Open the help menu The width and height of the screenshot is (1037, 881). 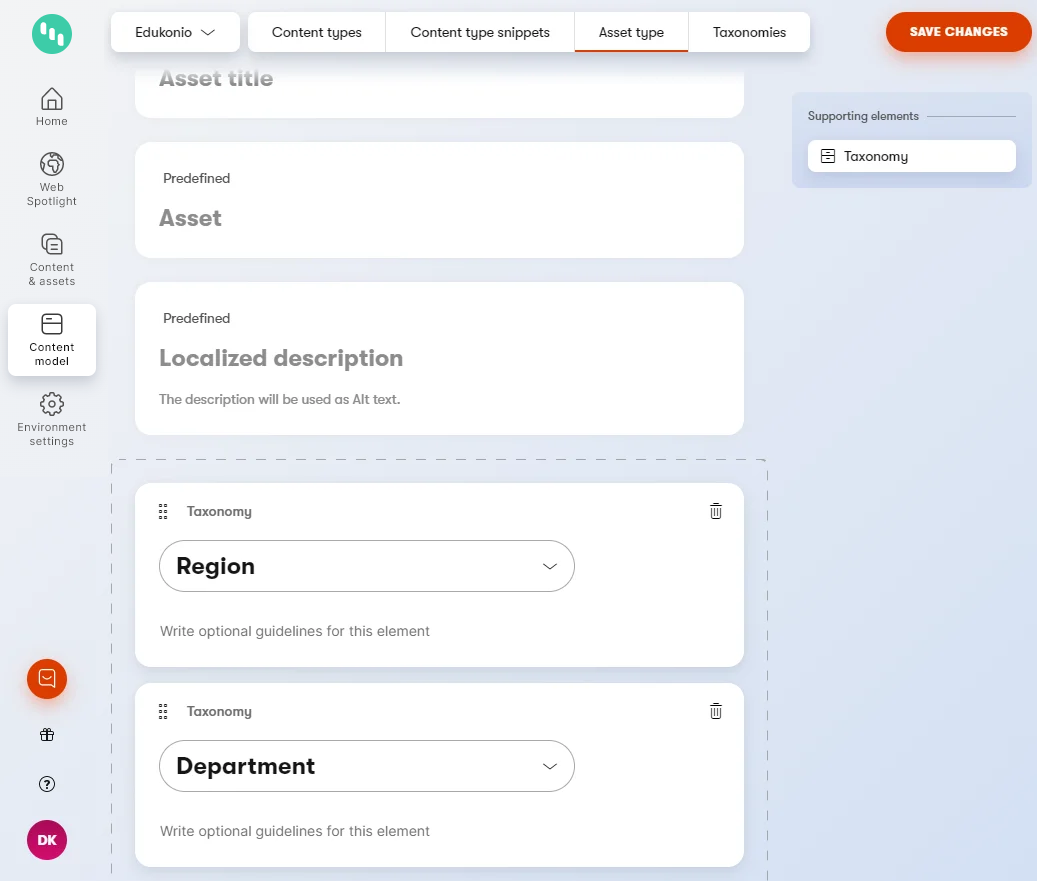click(46, 784)
